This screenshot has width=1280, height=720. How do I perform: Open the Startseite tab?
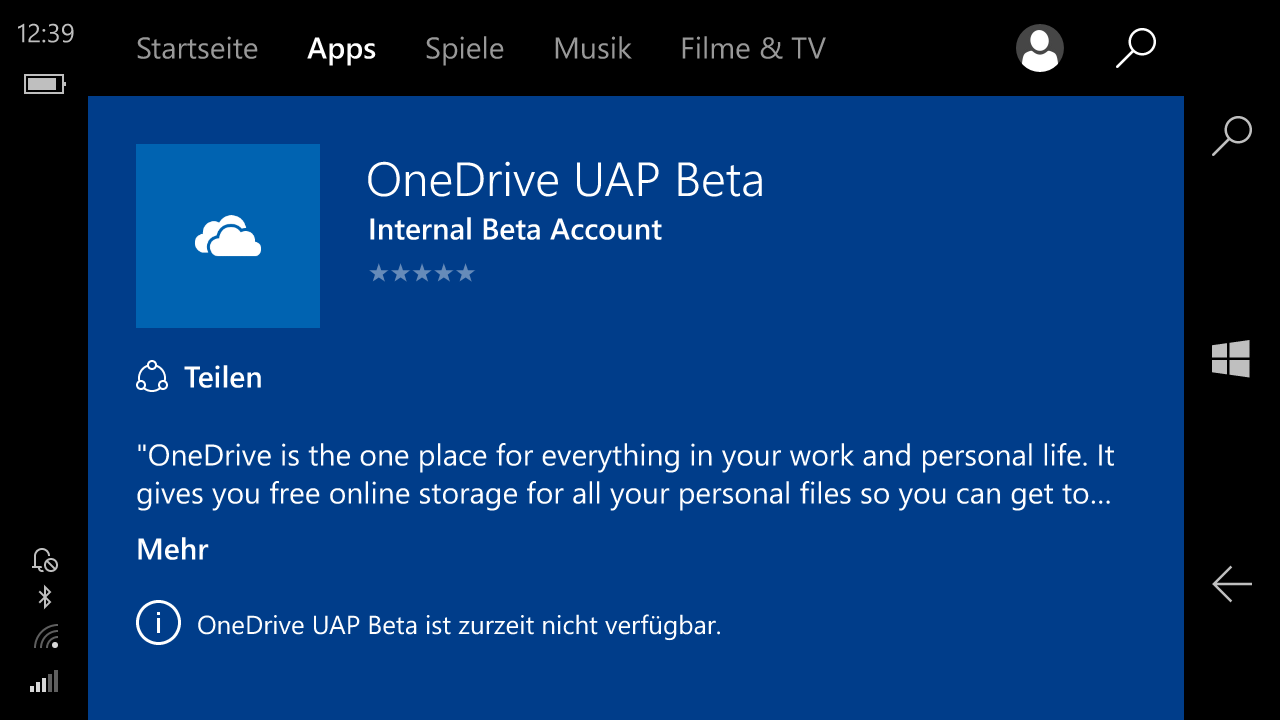(x=197, y=48)
